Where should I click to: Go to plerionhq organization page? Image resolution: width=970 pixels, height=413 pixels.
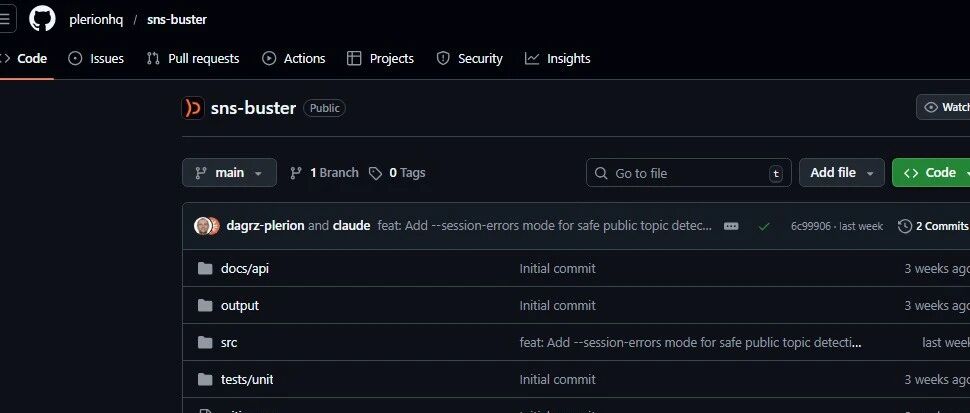pyautogui.click(x=96, y=20)
